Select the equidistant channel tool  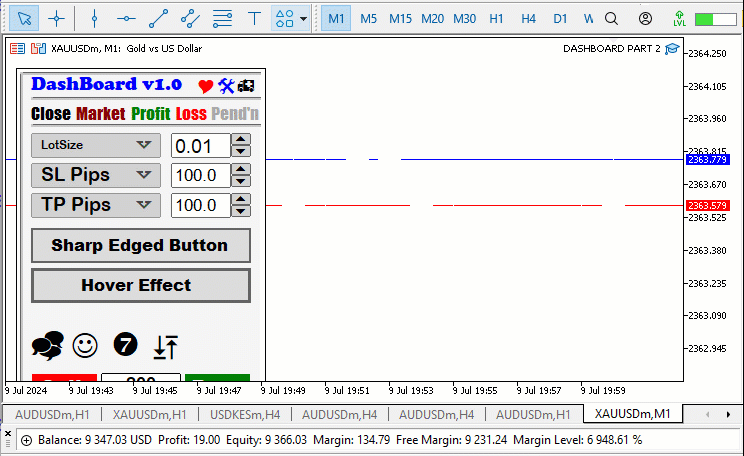tap(190, 19)
